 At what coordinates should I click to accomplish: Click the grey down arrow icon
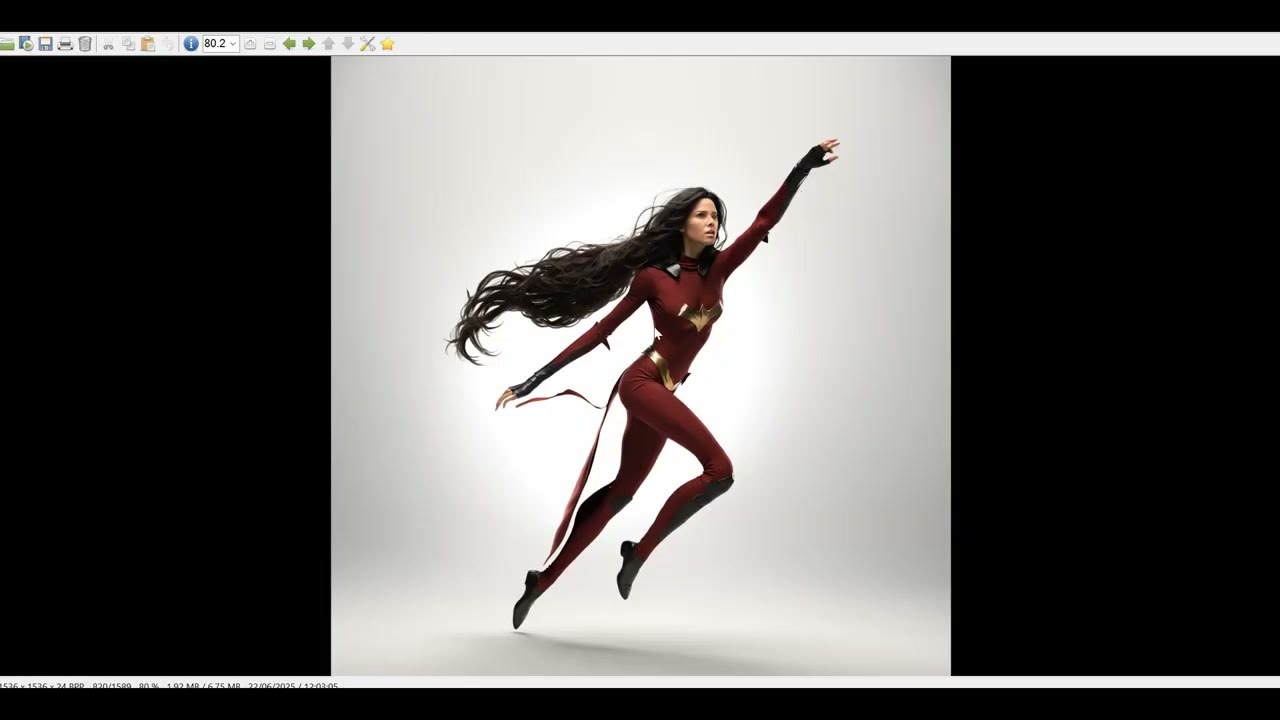click(348, 44)
